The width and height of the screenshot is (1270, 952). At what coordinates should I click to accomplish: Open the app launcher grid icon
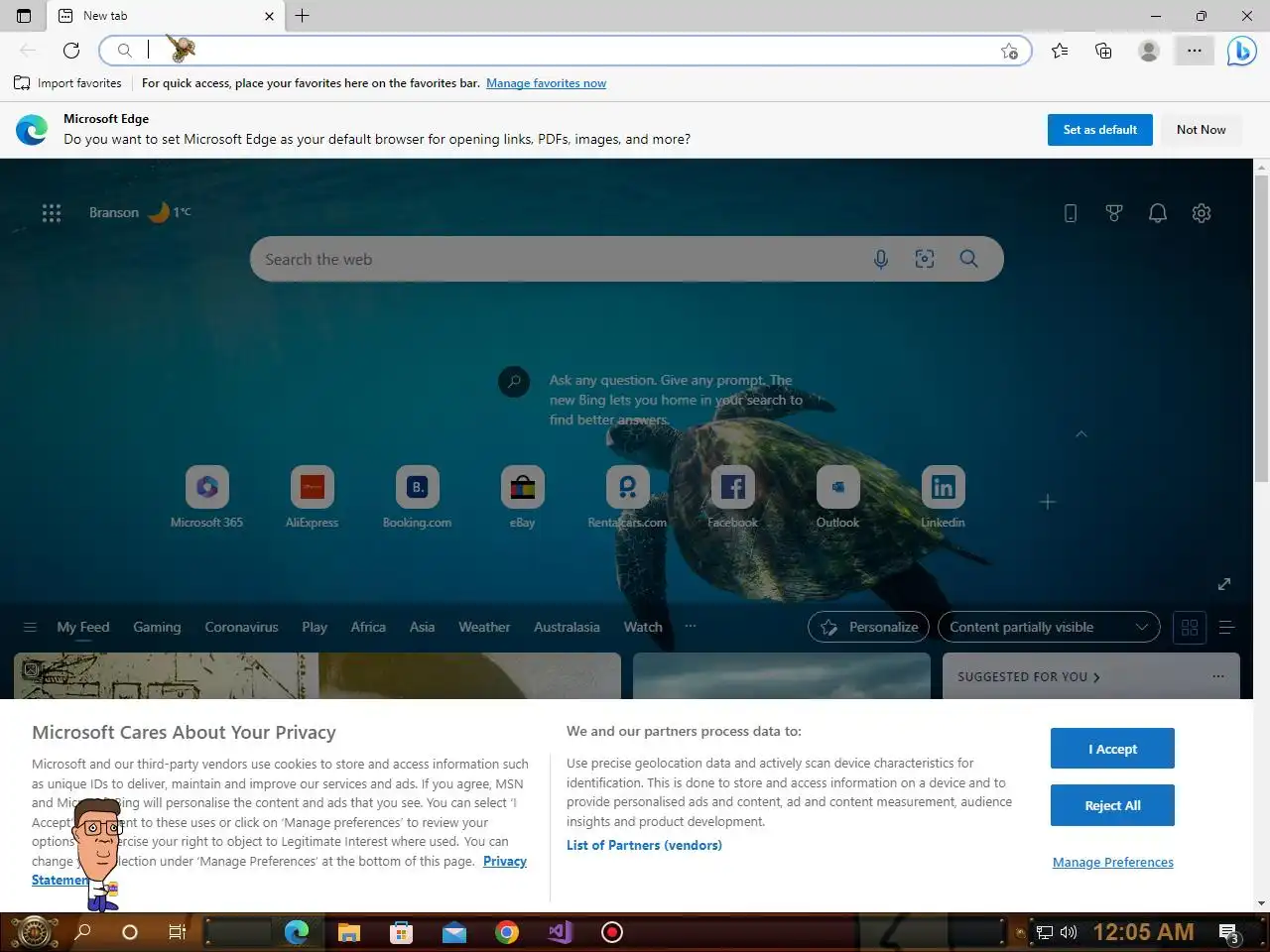[52, 213]
